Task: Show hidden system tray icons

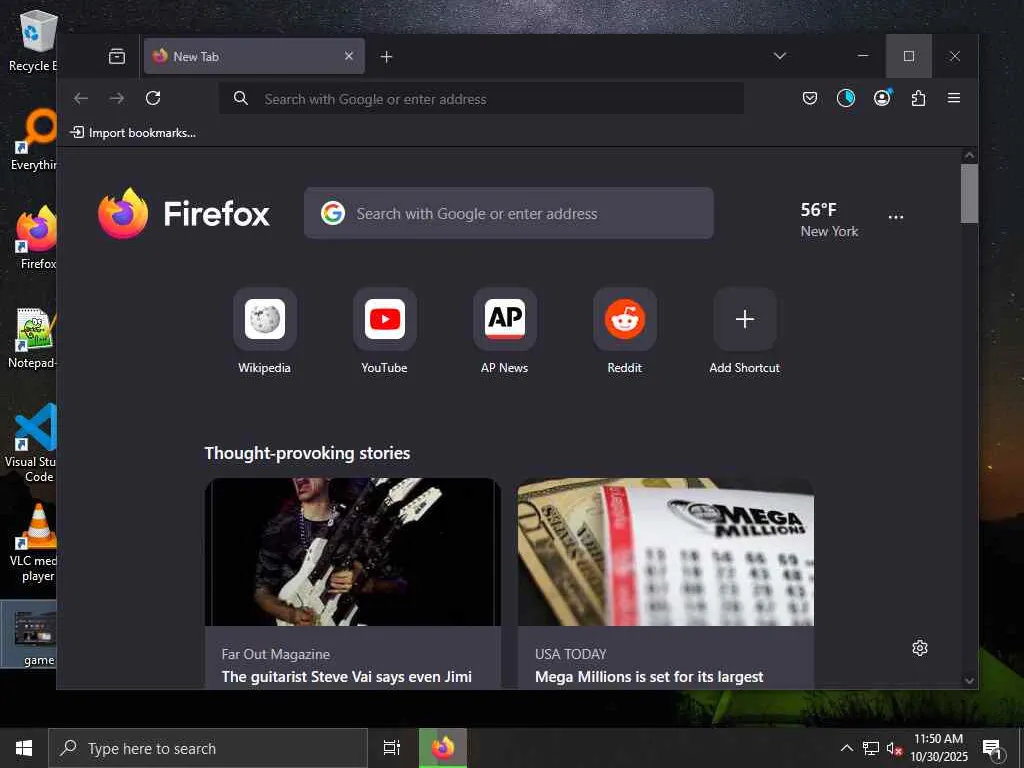Action: [x=846, y=748]
